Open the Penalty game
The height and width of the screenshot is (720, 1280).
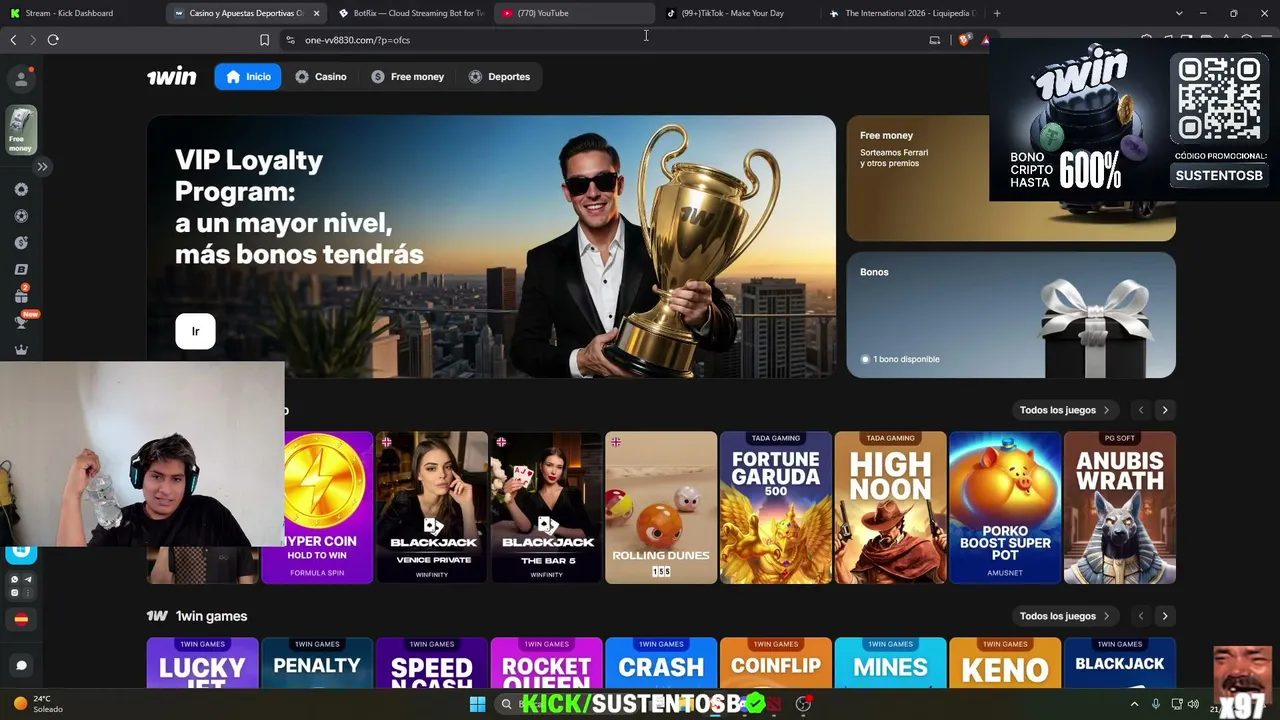point(317,663)
